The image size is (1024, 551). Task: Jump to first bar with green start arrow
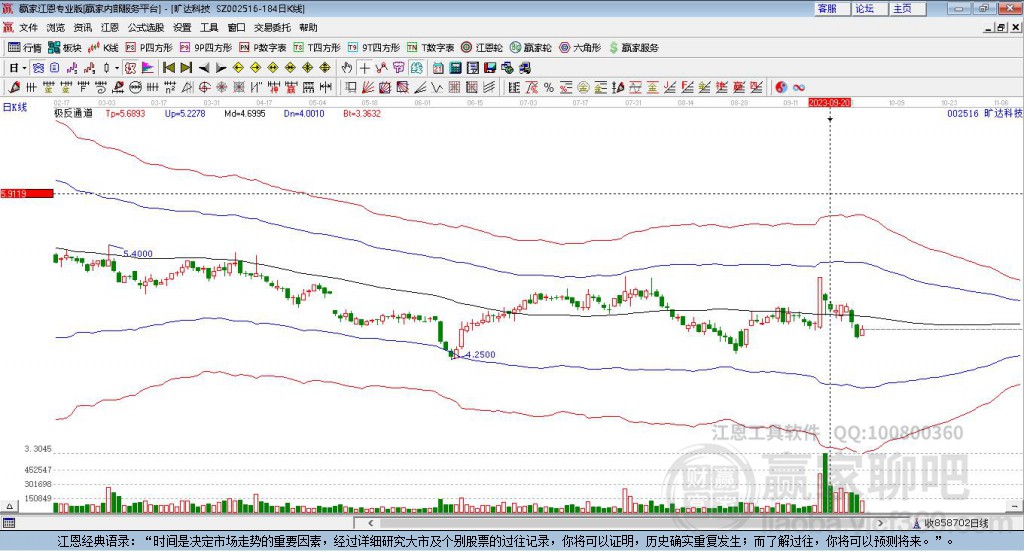tap(168, 68)
